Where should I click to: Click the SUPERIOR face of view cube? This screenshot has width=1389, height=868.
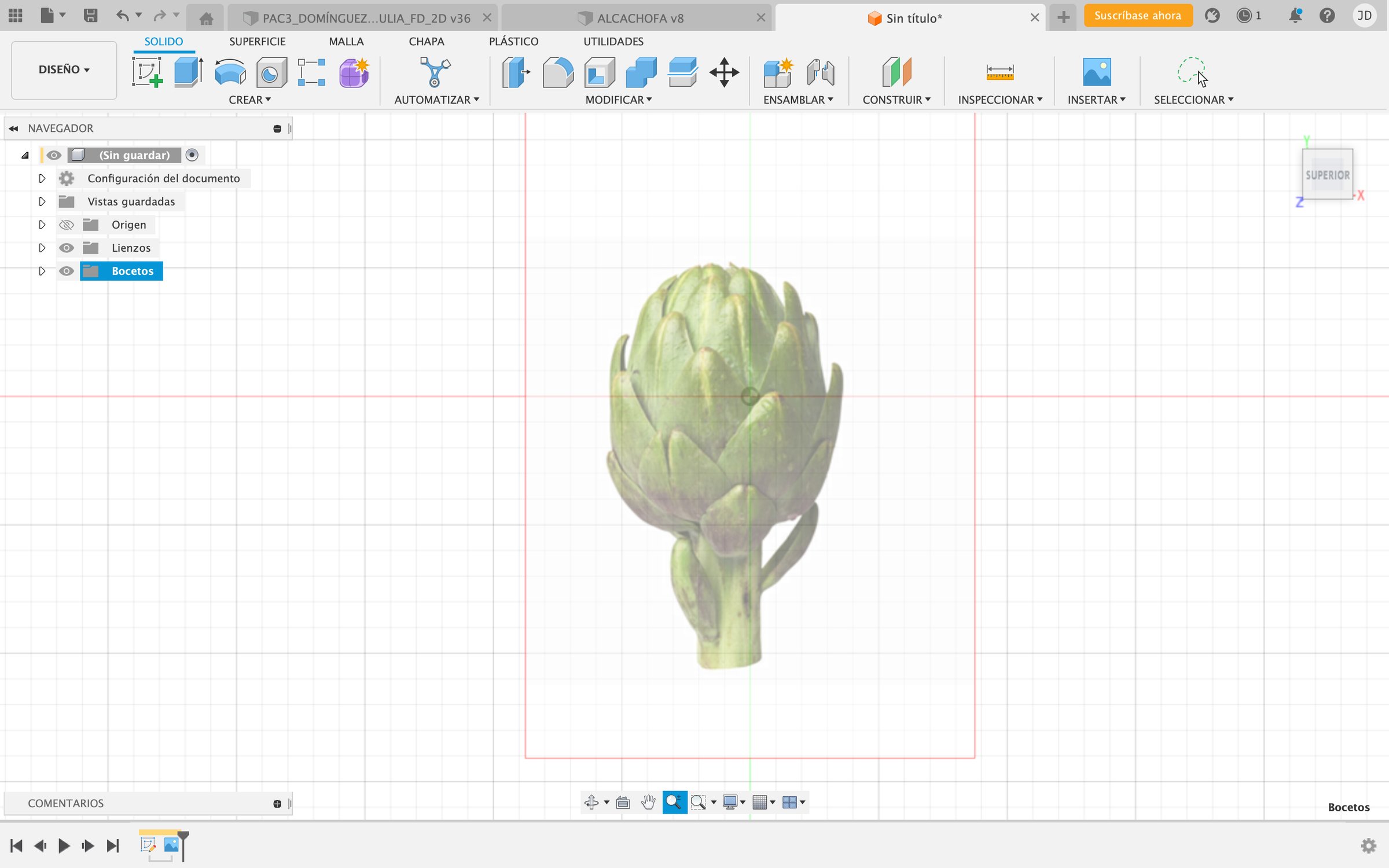[x=1327, y=175]
